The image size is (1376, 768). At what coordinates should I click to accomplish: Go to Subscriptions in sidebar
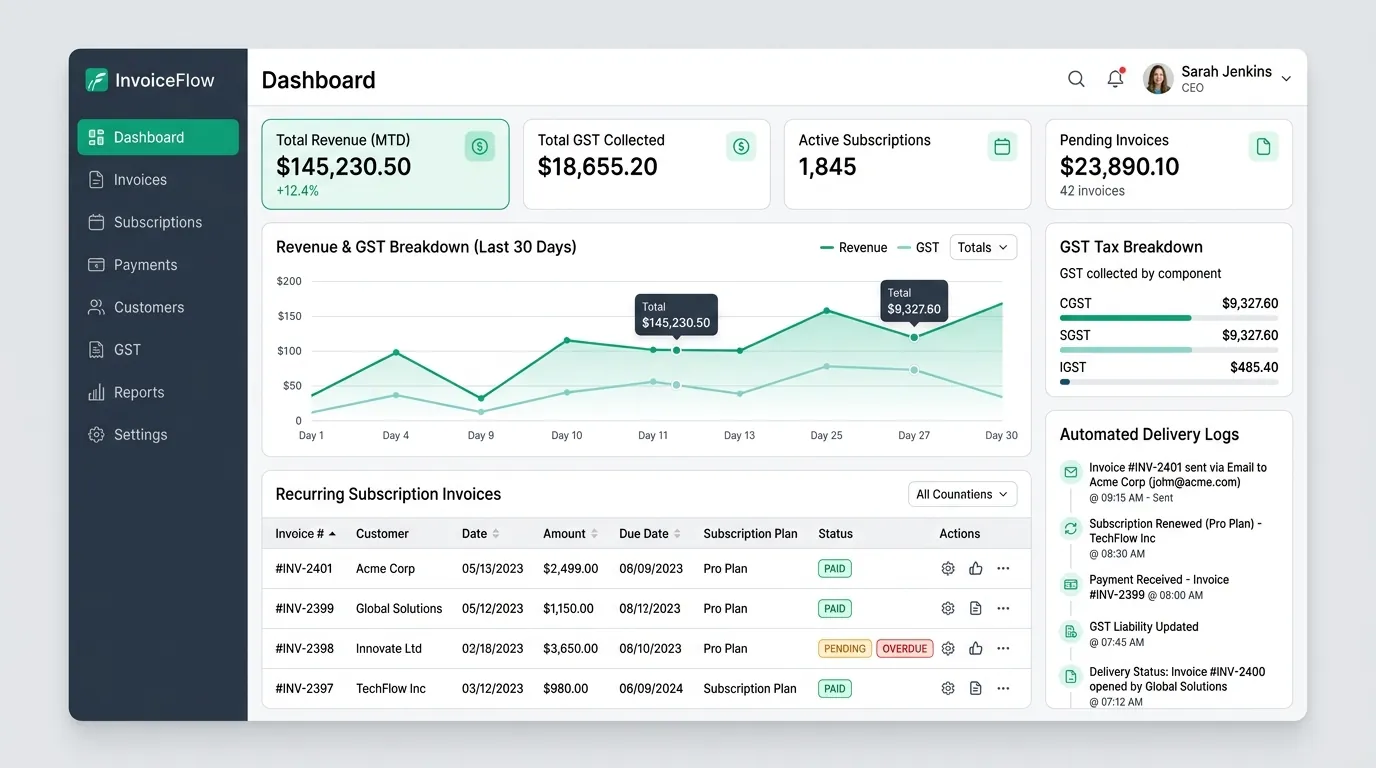tap(158, 222)
